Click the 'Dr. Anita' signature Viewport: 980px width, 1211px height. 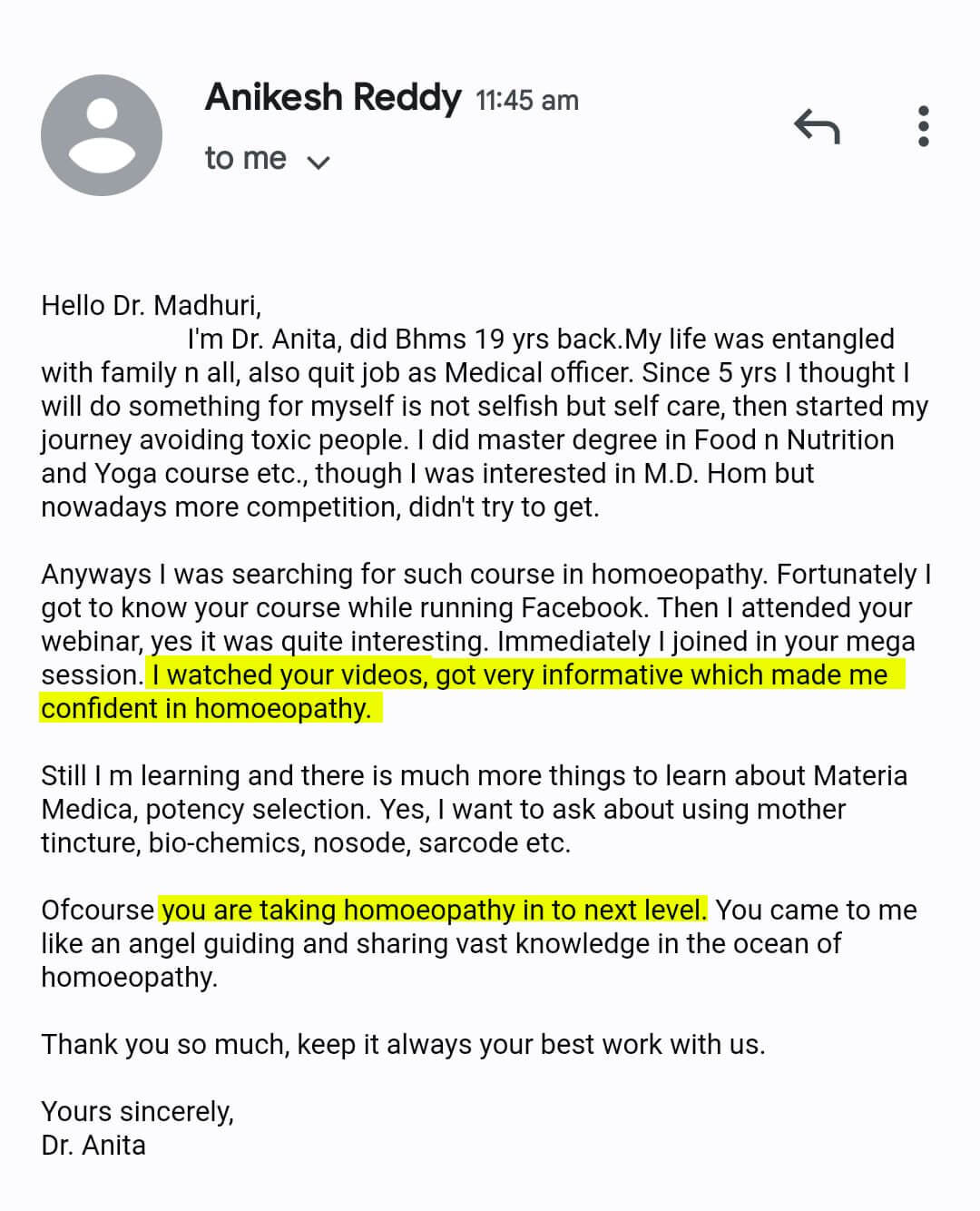93,1146
